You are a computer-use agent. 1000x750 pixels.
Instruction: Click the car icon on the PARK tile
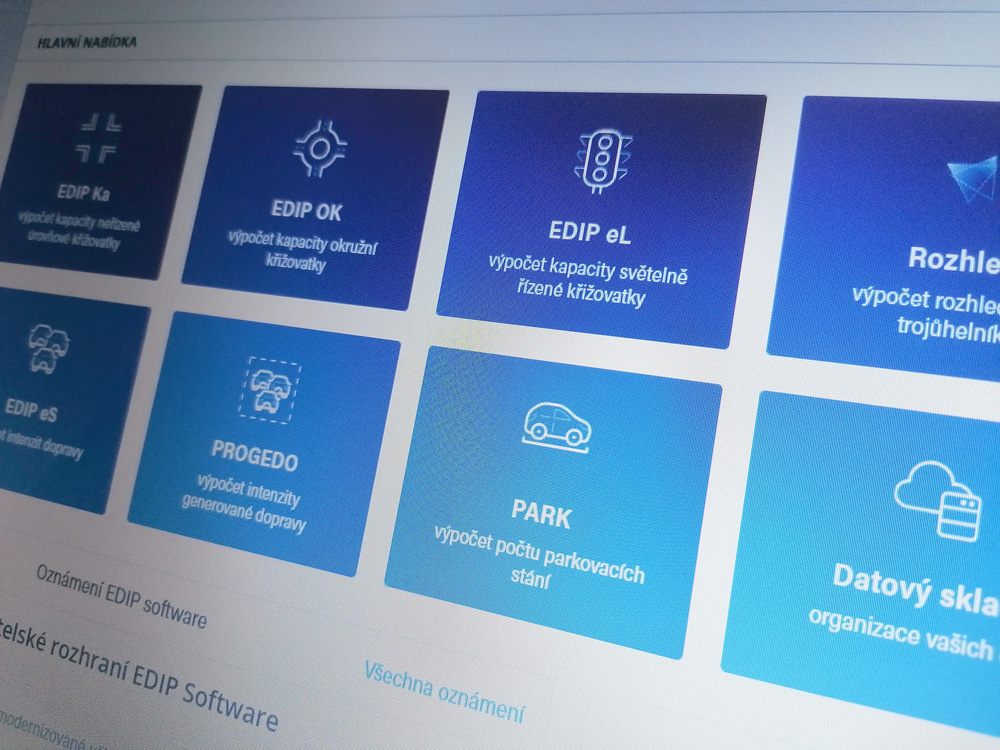click(557, 425)
